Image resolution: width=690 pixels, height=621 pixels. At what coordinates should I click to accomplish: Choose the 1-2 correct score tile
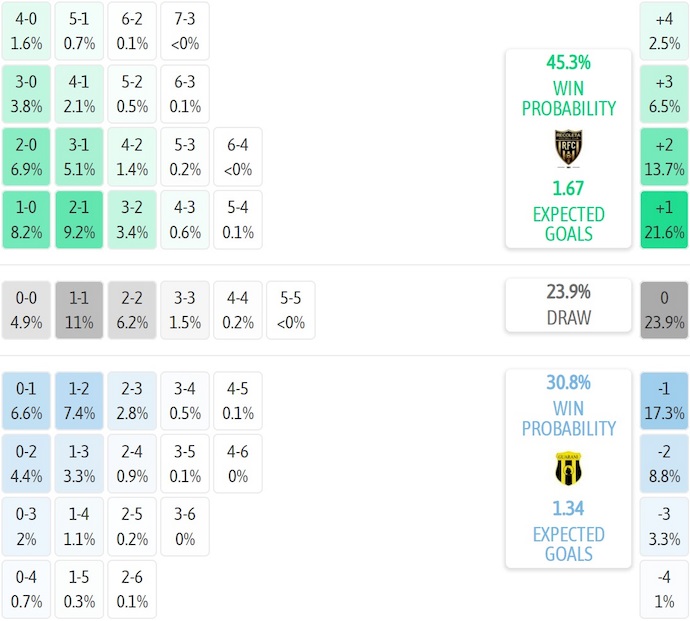pyautogui.click(x=79, y=400)
